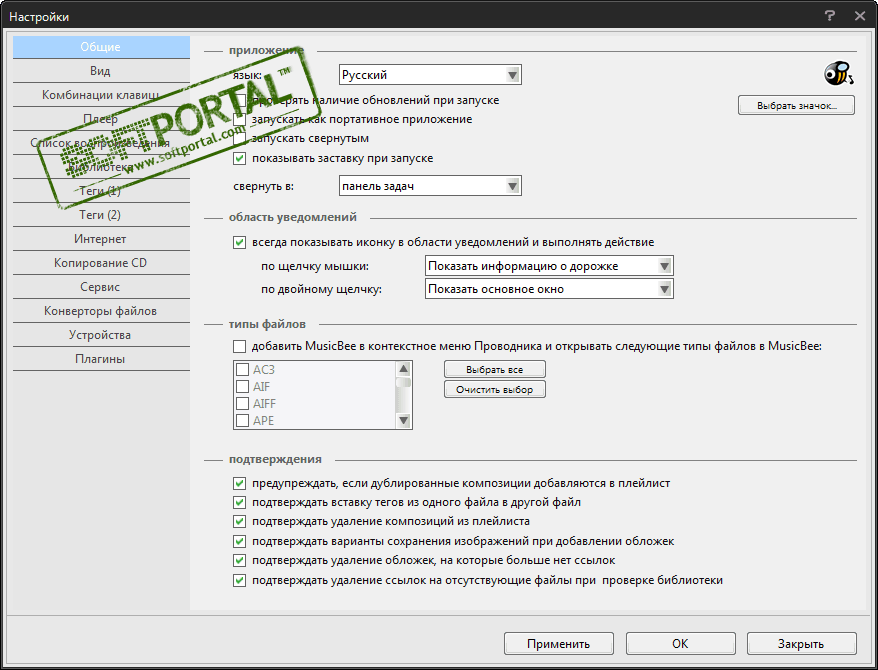Open the Общие settings tab
This screenshot has height=670, width=878.
tap(101, 47)
